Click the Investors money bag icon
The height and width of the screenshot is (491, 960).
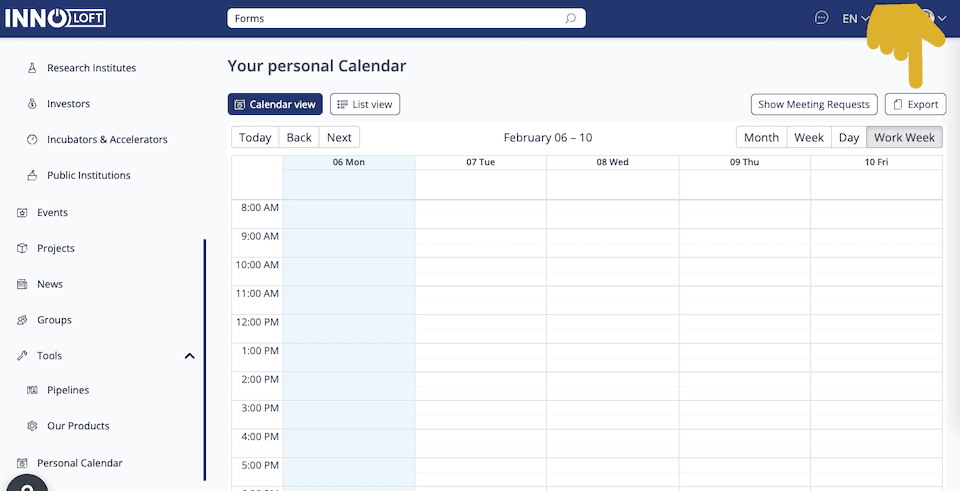click(32, 104)
